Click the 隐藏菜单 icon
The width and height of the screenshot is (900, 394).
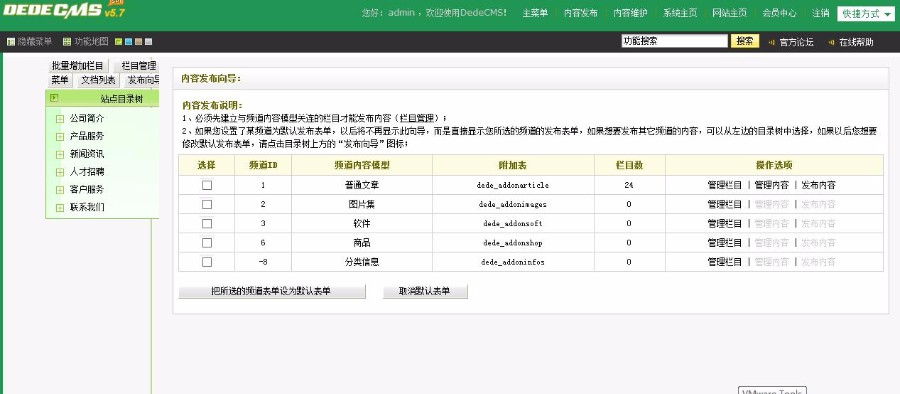[10, 41]
